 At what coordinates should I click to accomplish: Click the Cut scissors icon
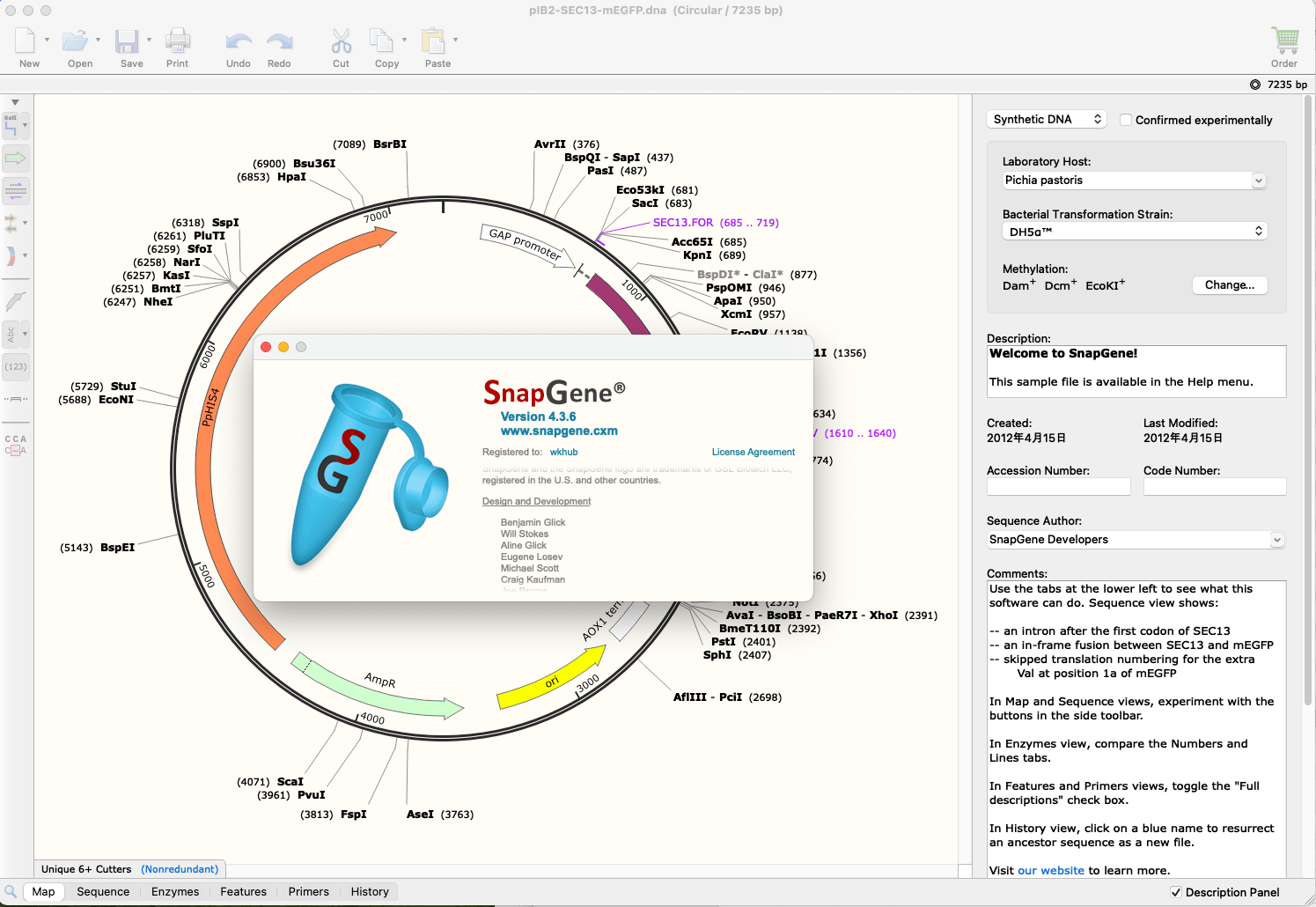click(x=342, y=41)
